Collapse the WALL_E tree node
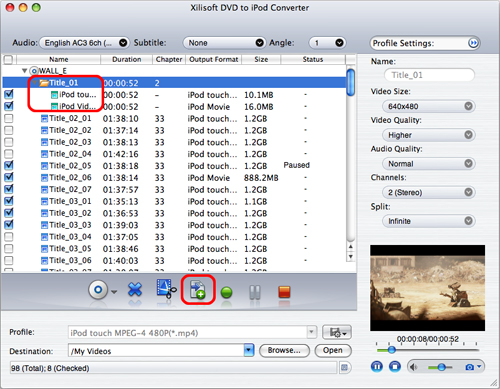 pyautogui.click(x=24, y=71)
